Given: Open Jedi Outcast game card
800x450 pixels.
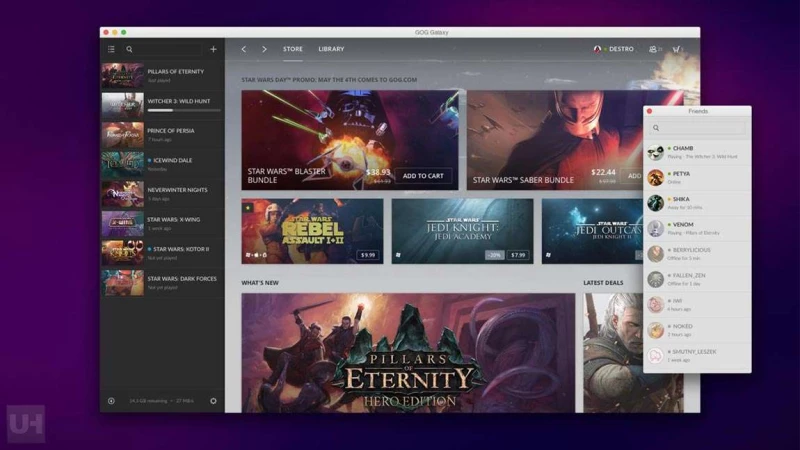Looking at the screenshot, I should pos(592,231).
